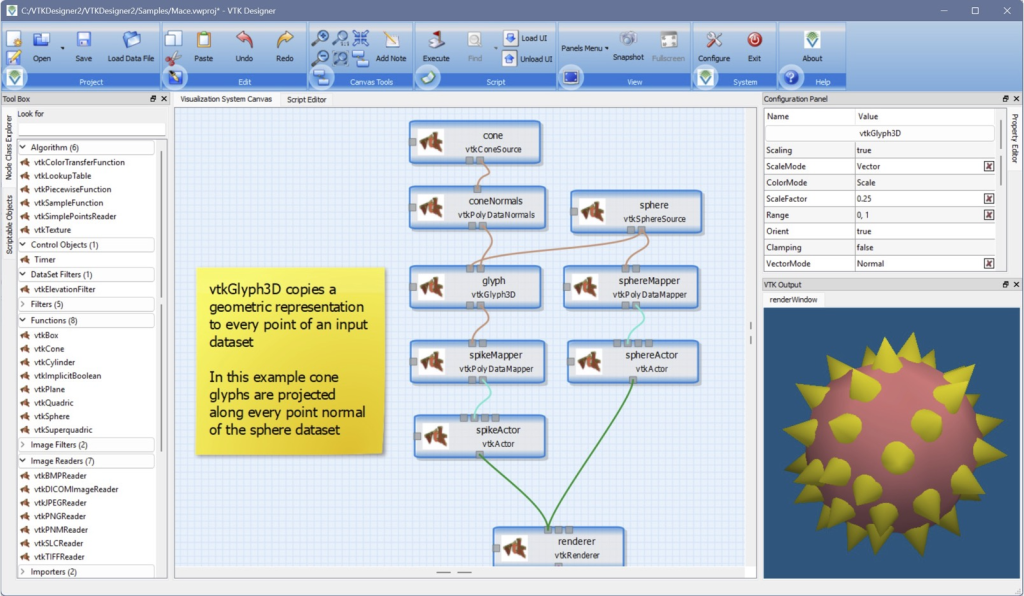Click the Undo arrow icon
The width and height of the screenshot is (1024, 596).
244,41
